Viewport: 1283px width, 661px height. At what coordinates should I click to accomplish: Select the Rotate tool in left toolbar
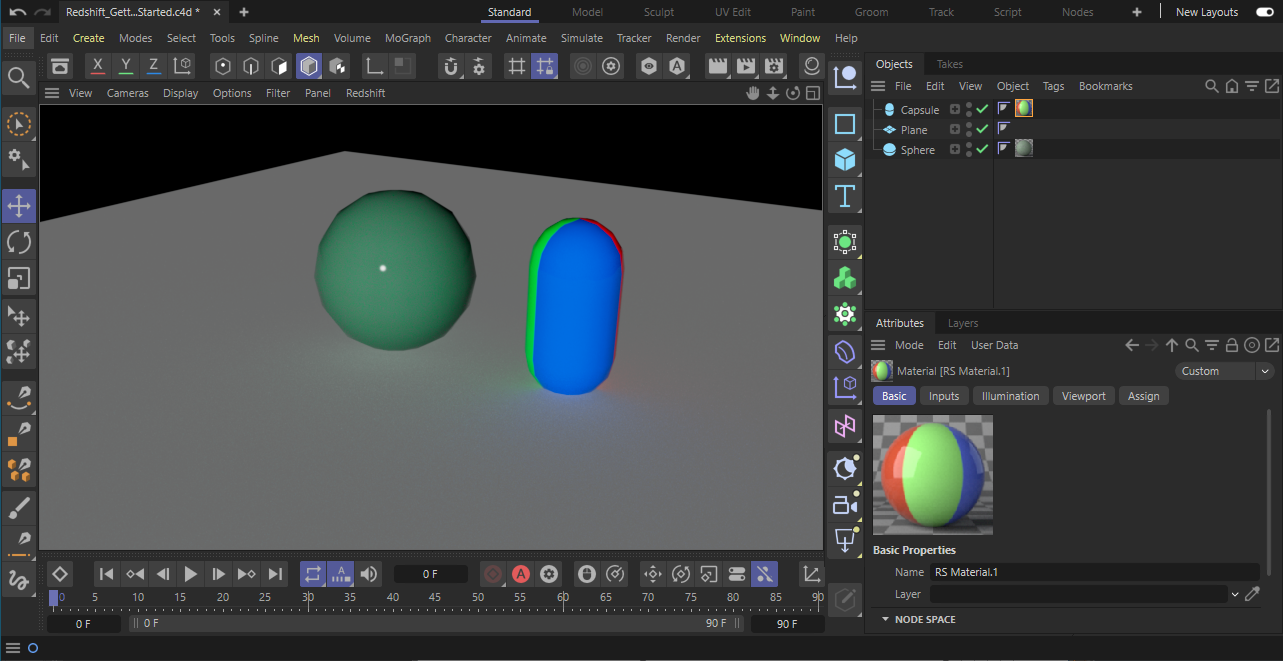click(19, 242)
